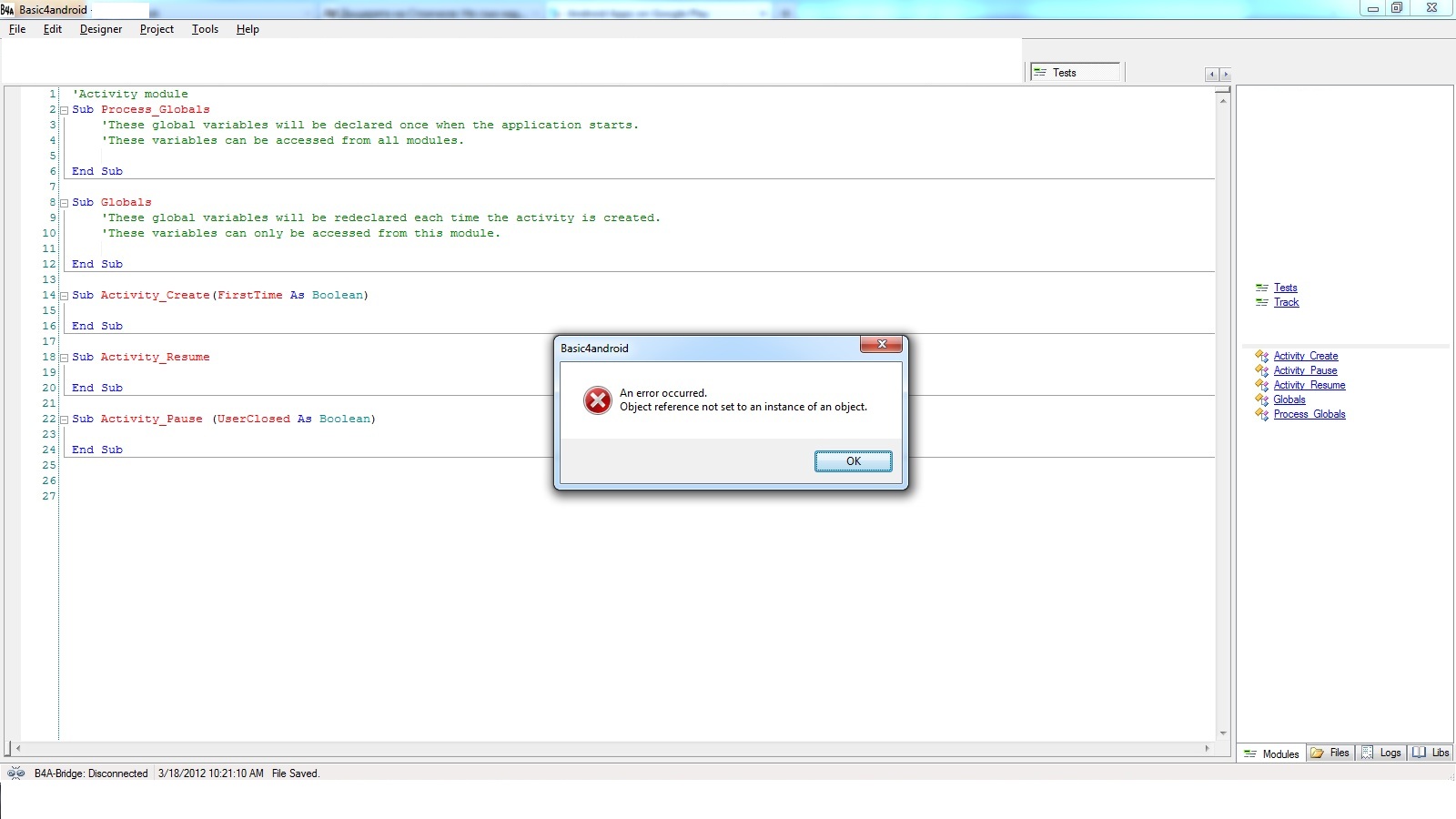Image resolution: width=1456 pixels, height=819 pixels.
Task: Click line number 27 in the gutter
Action: point(49,496)
